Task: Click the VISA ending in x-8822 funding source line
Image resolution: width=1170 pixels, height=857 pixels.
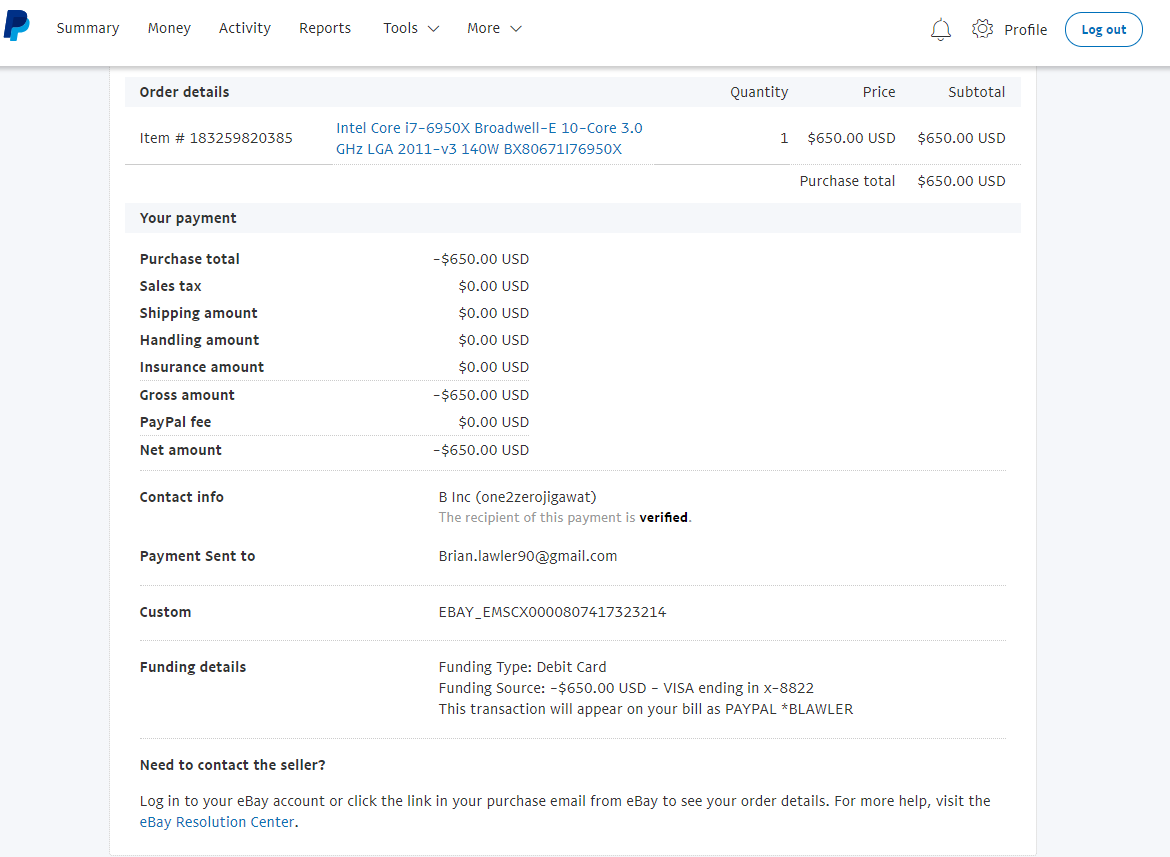Action: pos(626,688)
